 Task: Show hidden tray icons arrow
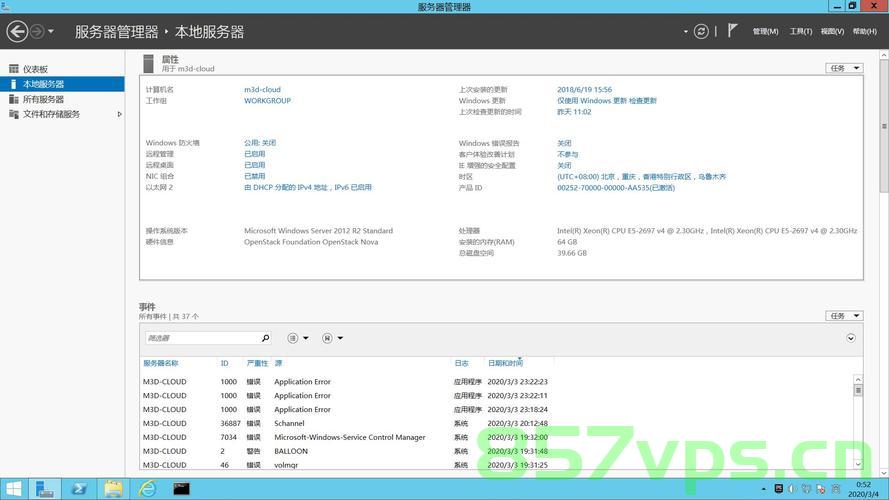764,489
